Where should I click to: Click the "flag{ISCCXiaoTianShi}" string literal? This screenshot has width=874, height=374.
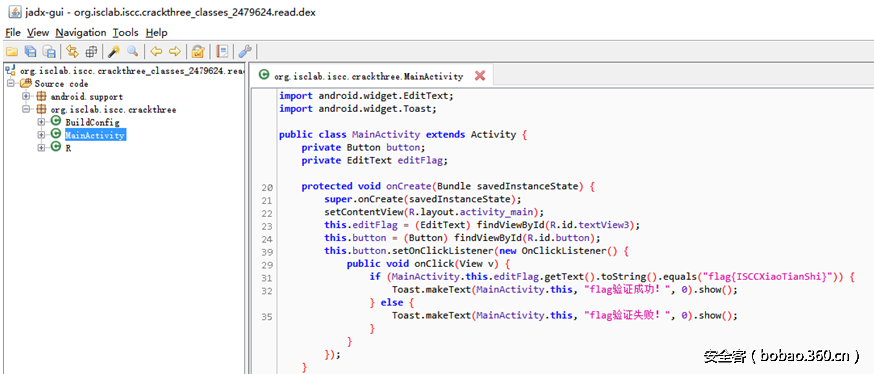768,276
